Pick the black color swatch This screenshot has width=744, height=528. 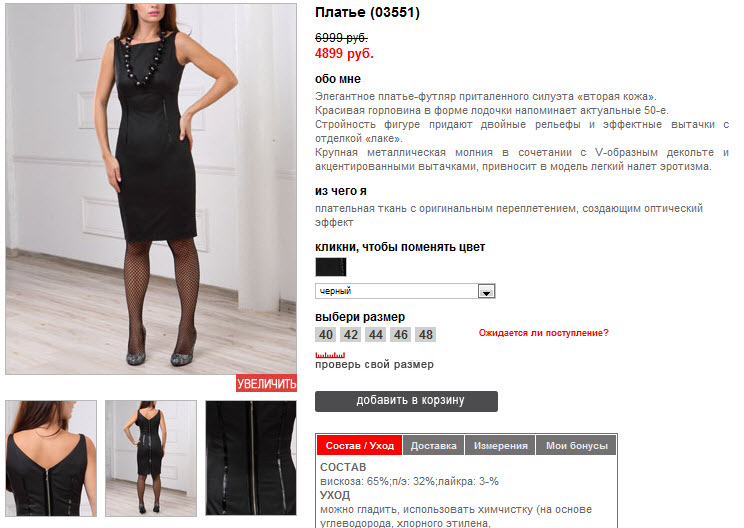point(331,267)
